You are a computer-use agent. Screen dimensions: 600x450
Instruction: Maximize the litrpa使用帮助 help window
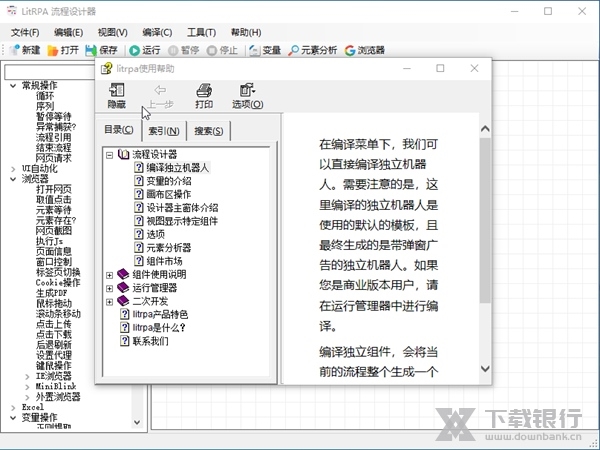coord(440,68)
